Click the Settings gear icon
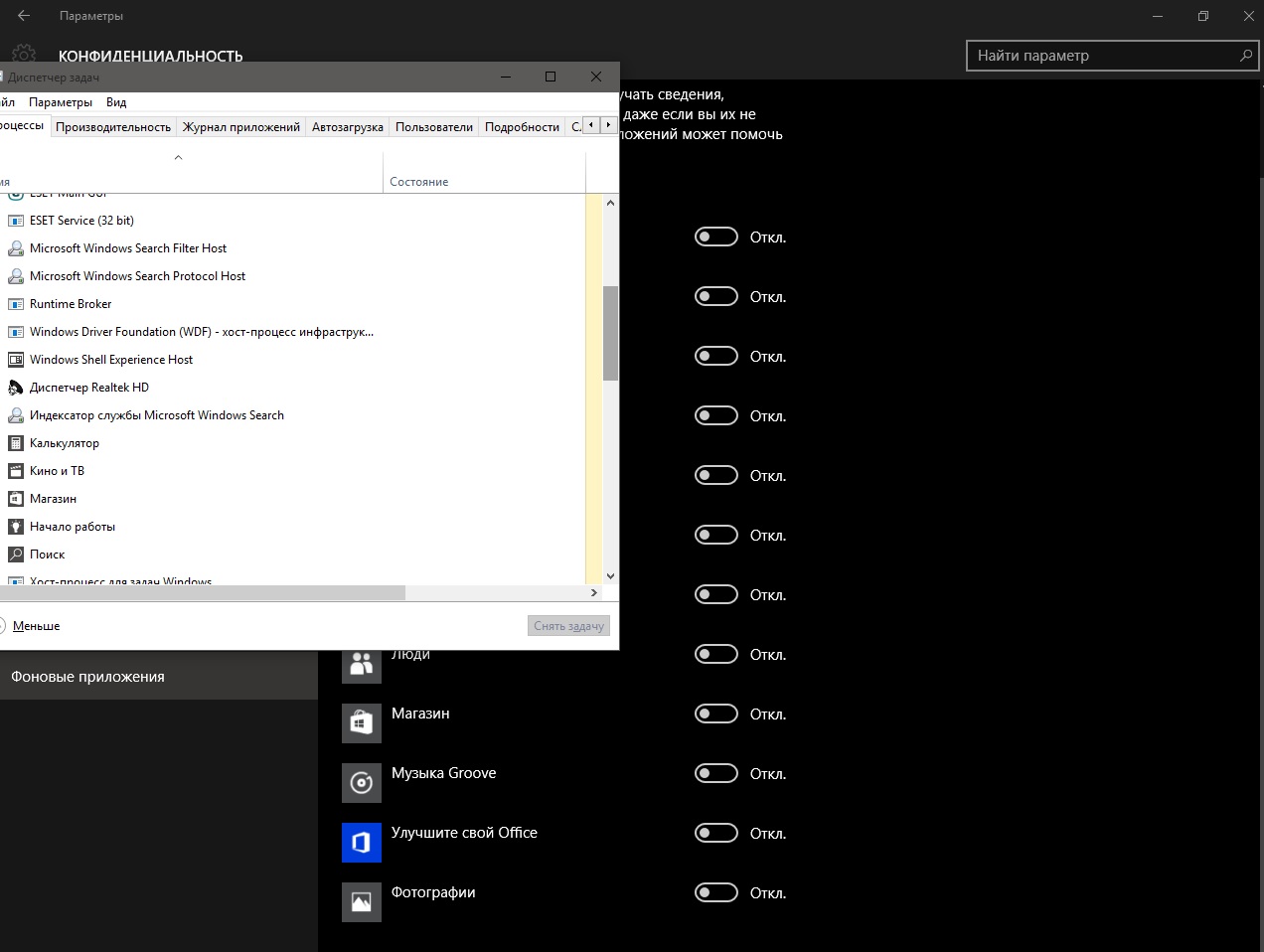This screenshot has height=952, width=1264. pyautogui.click(x=24, y=53)
